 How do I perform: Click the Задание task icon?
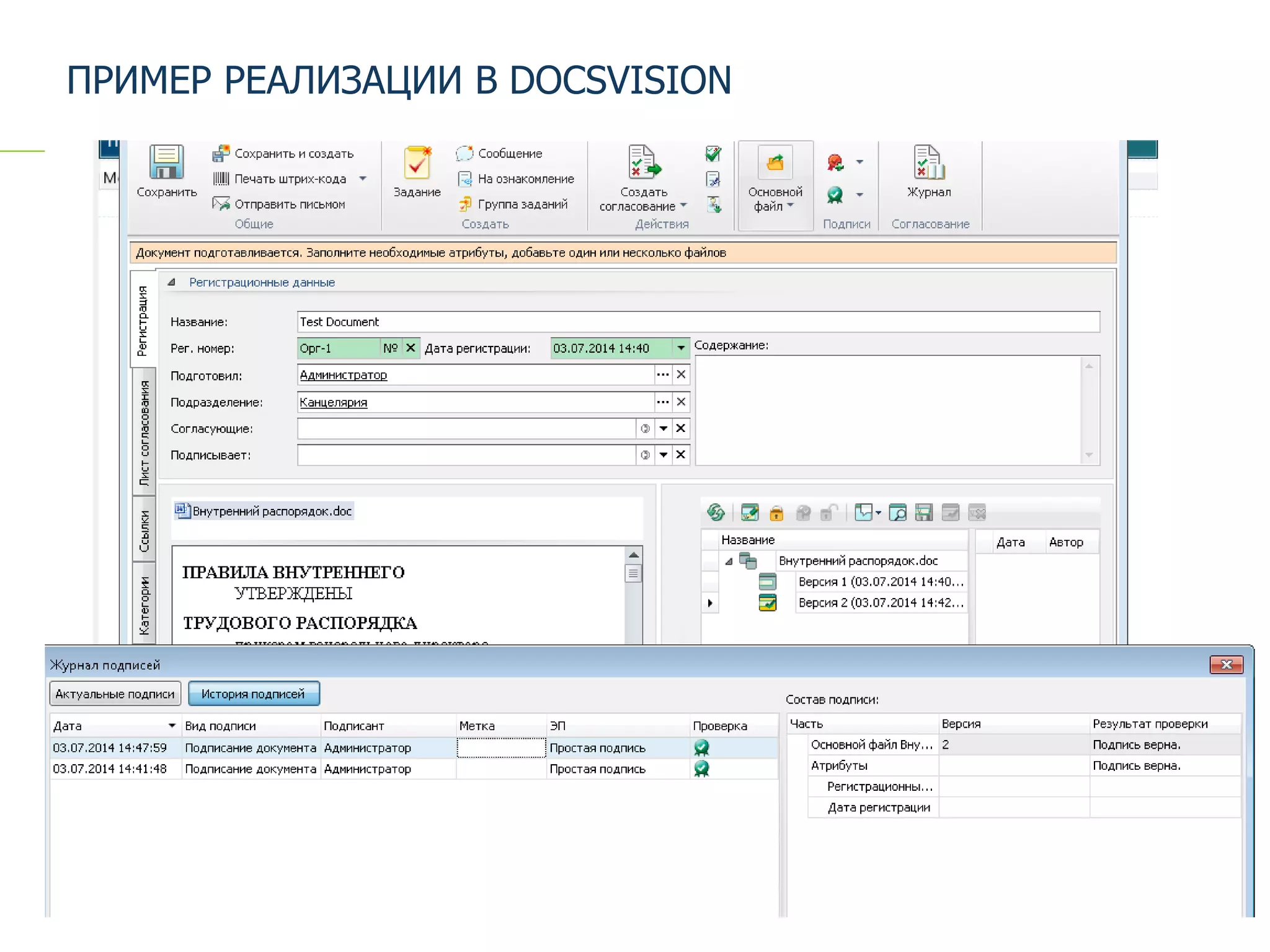417,162
